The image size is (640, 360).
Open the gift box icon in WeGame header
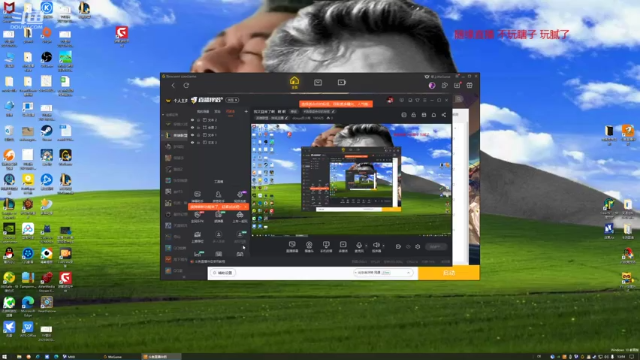(x=469, y=85)
